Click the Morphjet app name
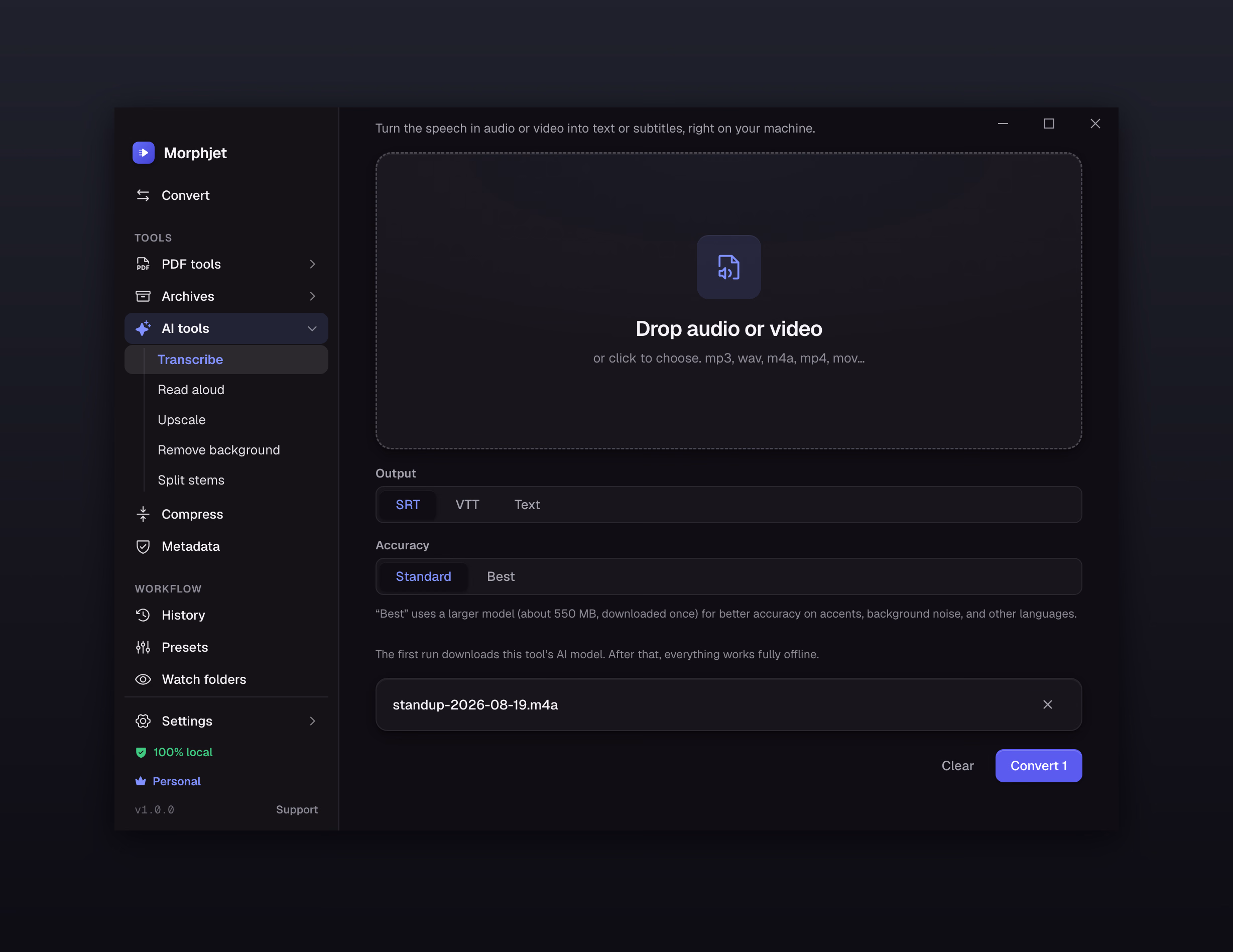Image resolution: width=1233 pixels, height=952 pixels. [195, 153]
